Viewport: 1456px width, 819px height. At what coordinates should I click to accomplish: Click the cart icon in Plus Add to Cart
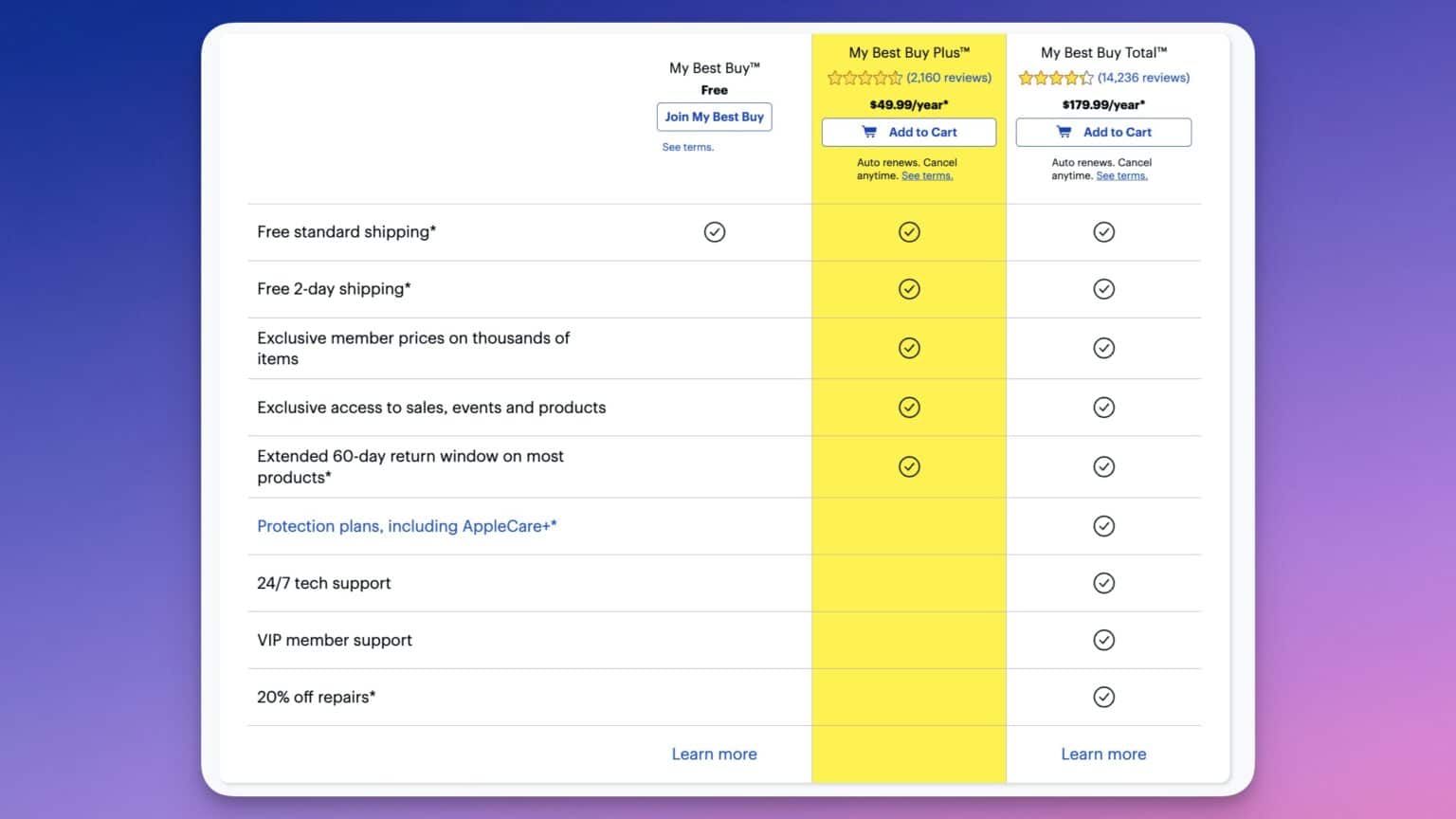(868, 132)
